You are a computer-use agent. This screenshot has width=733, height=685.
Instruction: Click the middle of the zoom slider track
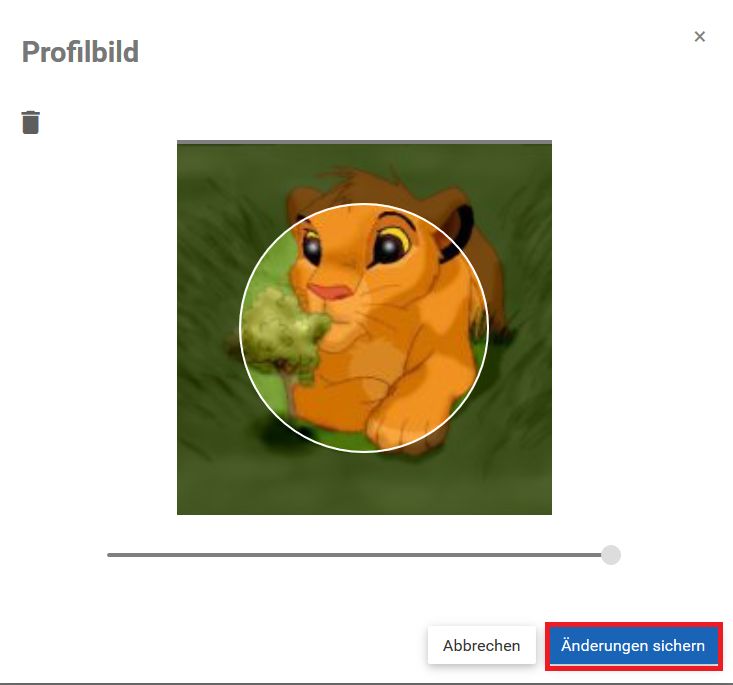coord(359,555)
